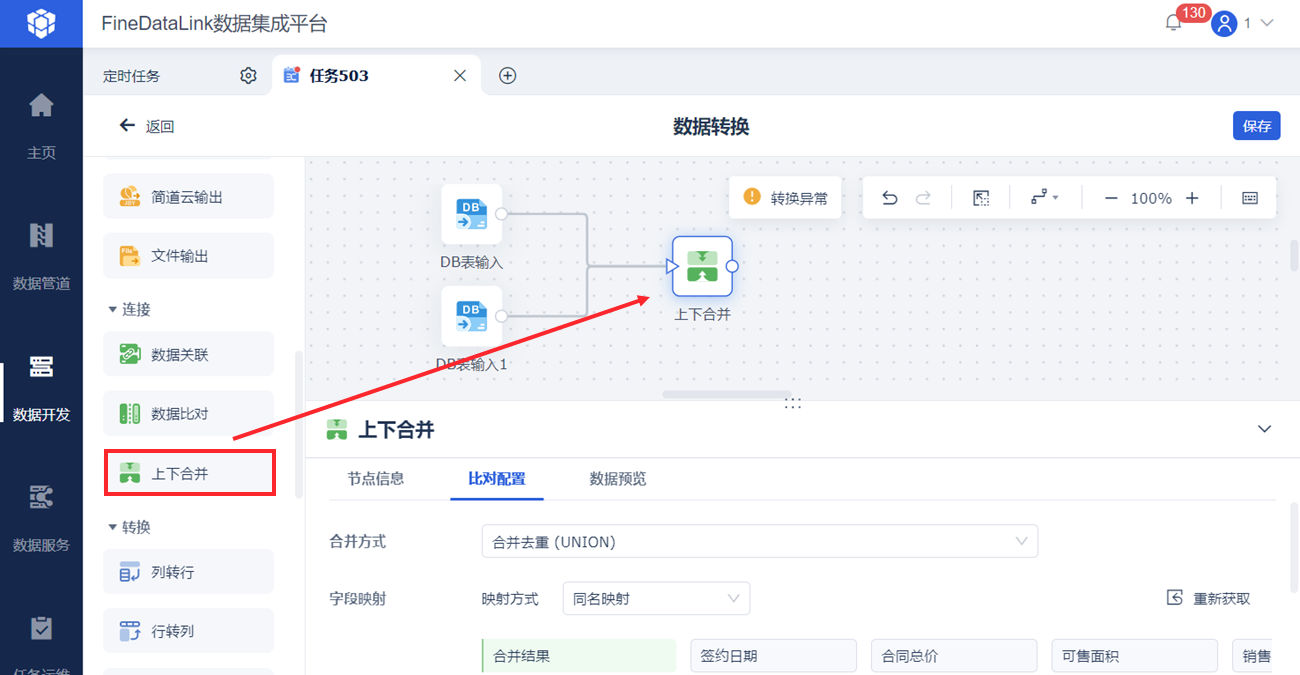The height and width of the screenshot is (675, 1300).
Task: Open the 合并方式 dropdown
Action: tap(760, 541)
